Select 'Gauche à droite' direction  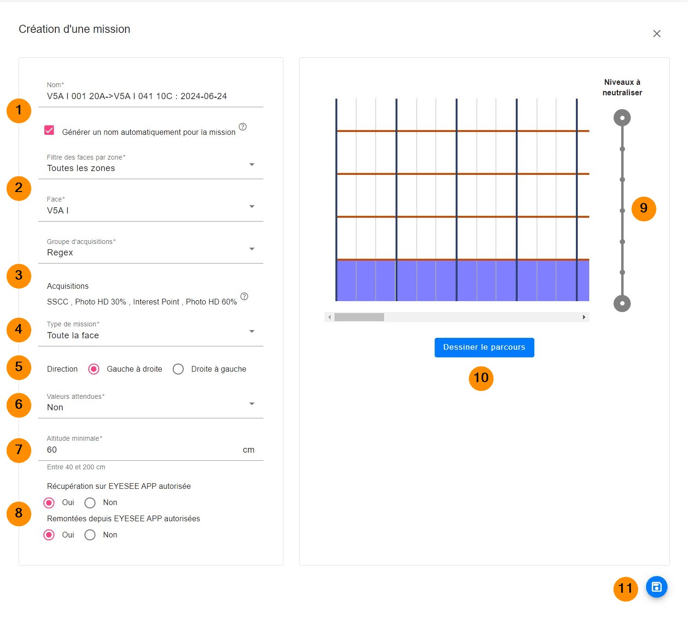(x=94, y=369)
